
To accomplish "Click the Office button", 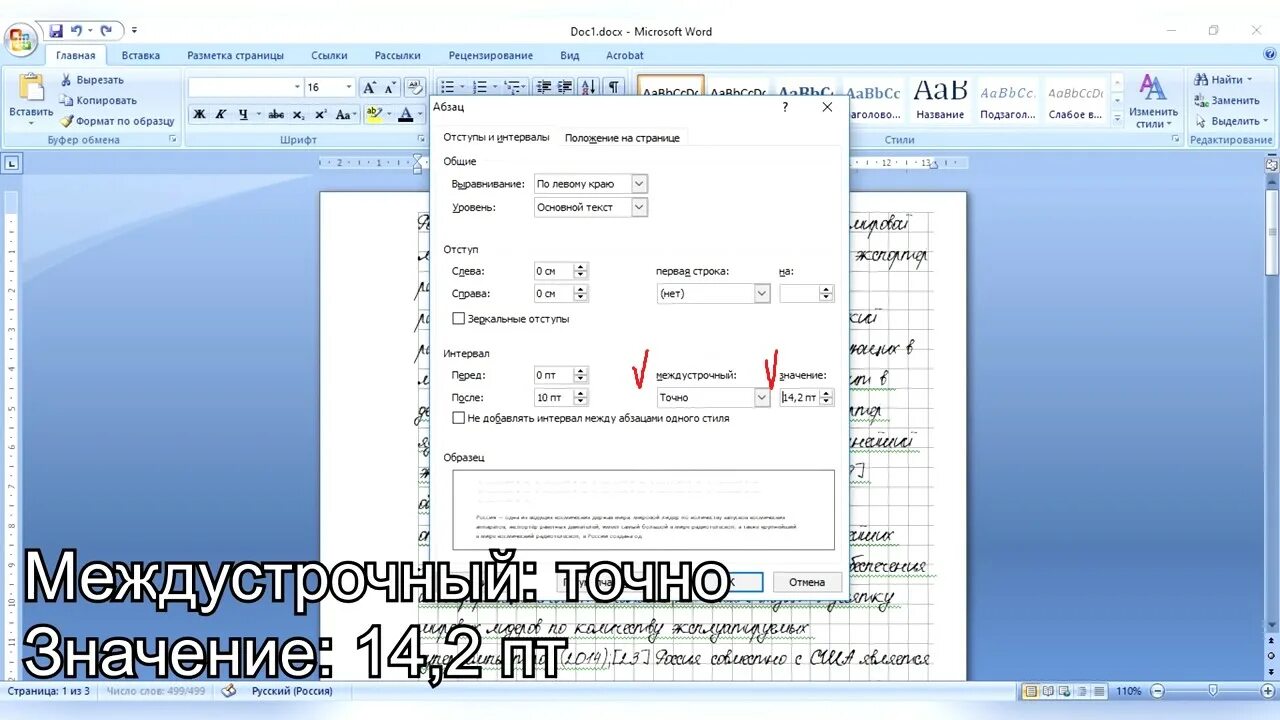I will 21,39.
